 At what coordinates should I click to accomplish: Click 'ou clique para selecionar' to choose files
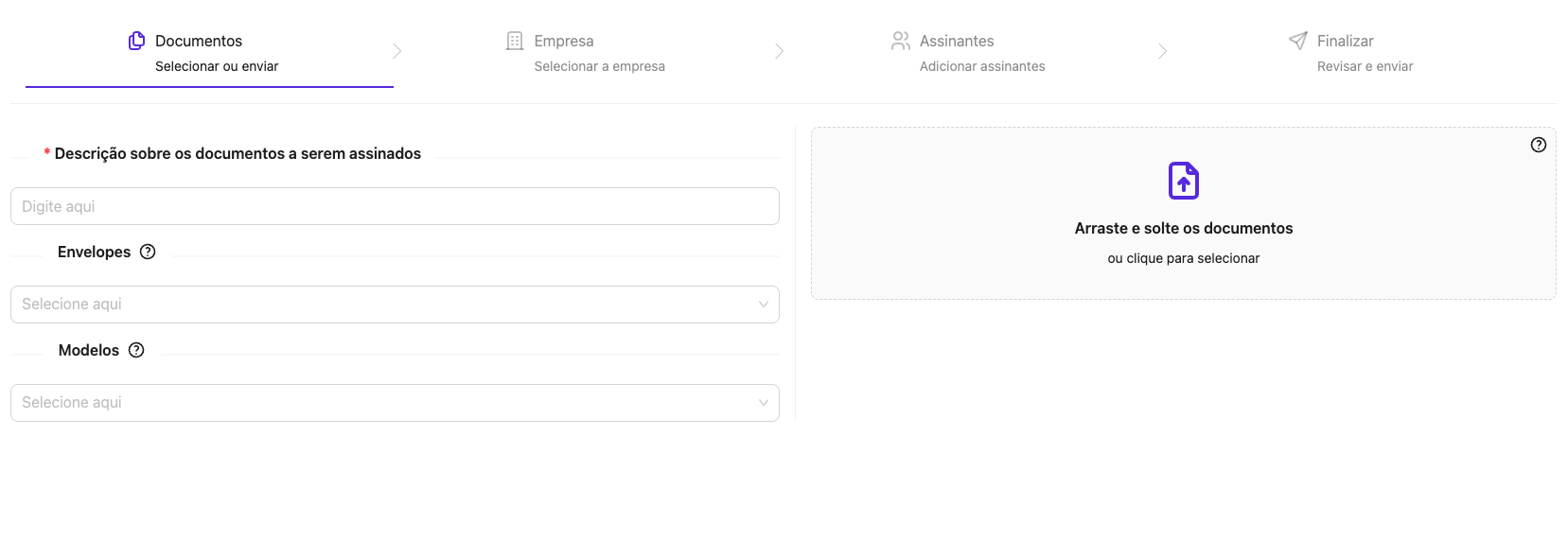[1183, 257]
